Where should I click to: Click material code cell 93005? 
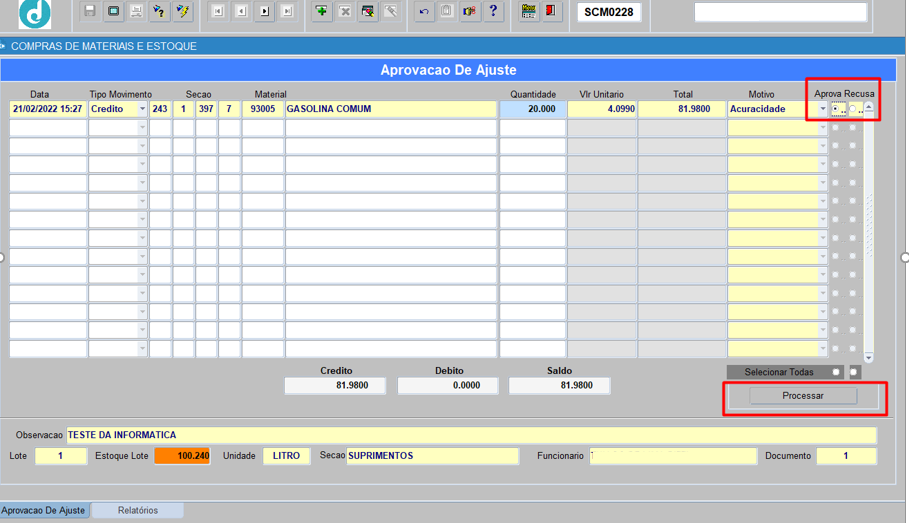pos(263,109)
